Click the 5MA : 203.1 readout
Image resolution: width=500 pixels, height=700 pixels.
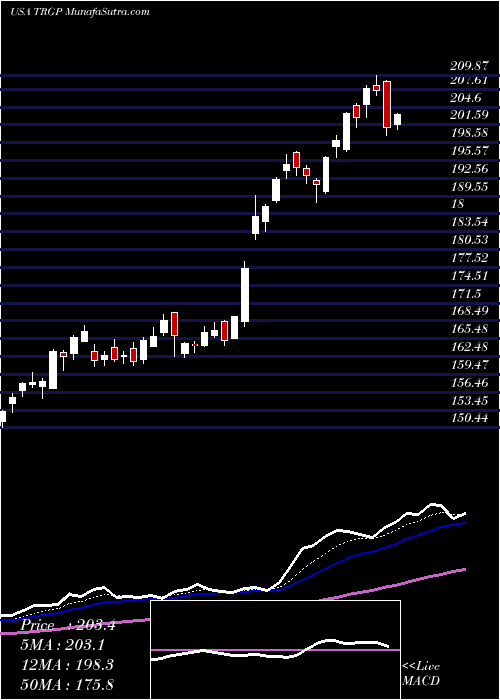(x=63, y=645)
